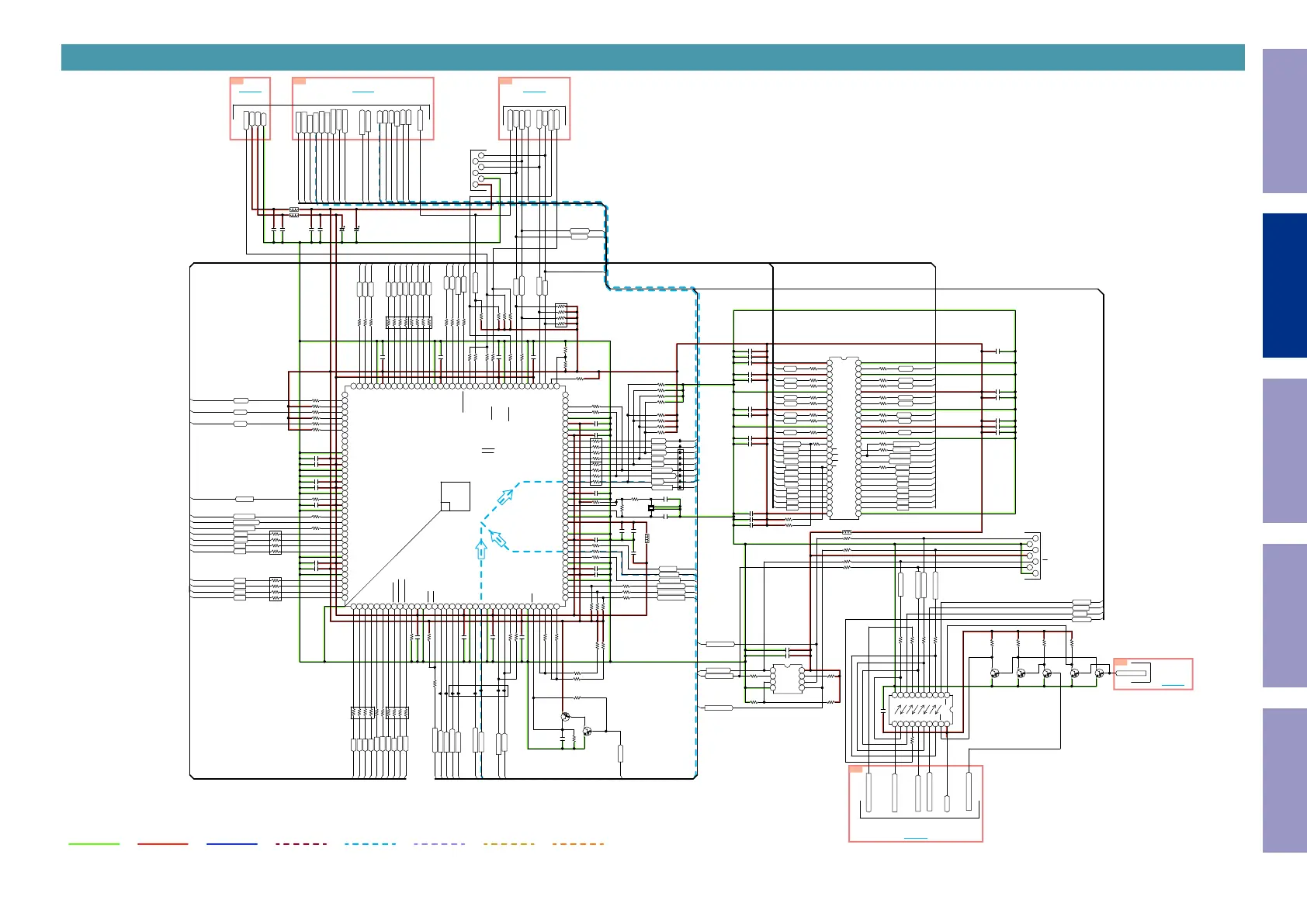Click the solid green legend line

coord(94,843)
